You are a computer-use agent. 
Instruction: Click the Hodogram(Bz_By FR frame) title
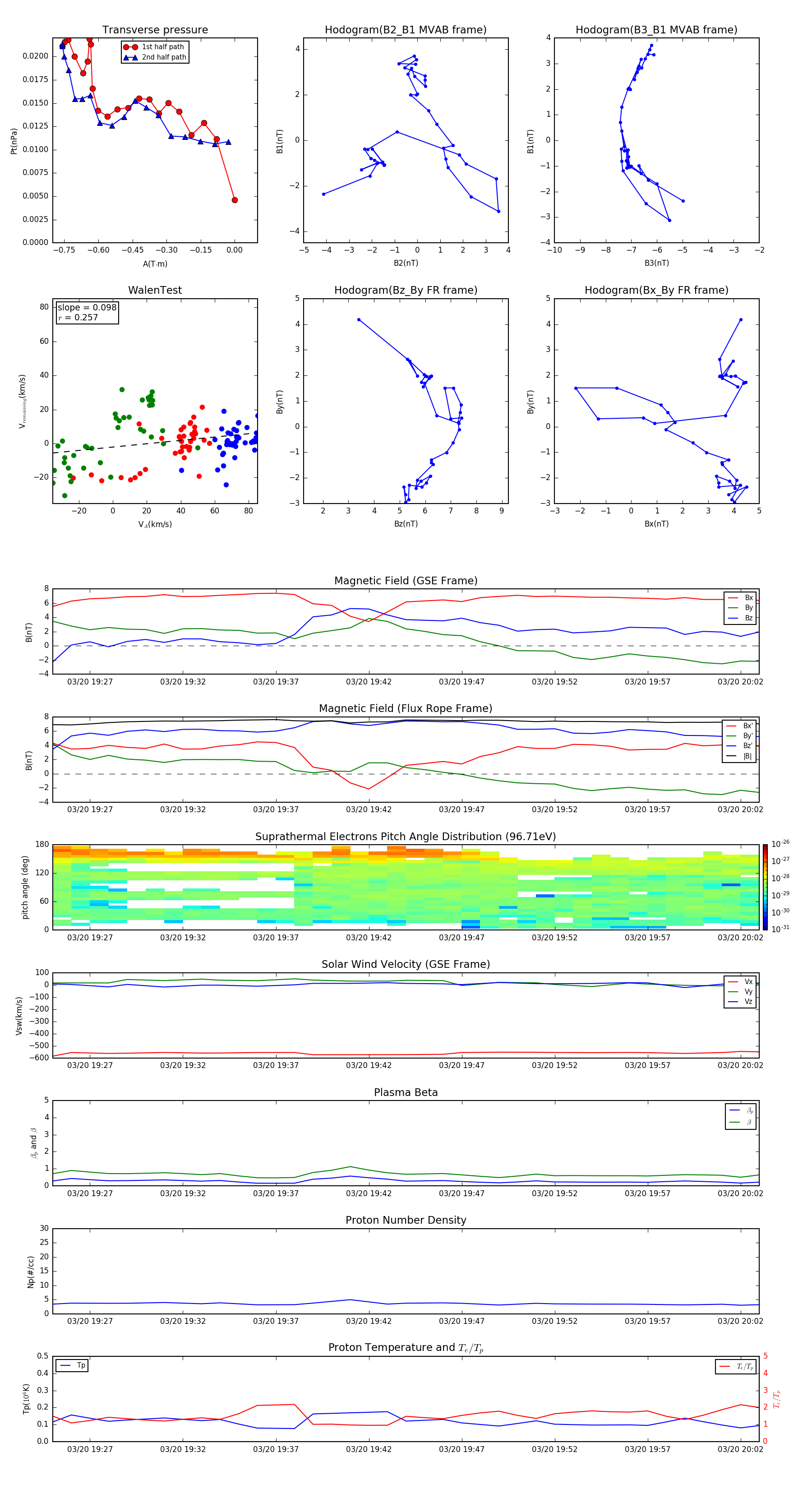[x=406, y=290]
